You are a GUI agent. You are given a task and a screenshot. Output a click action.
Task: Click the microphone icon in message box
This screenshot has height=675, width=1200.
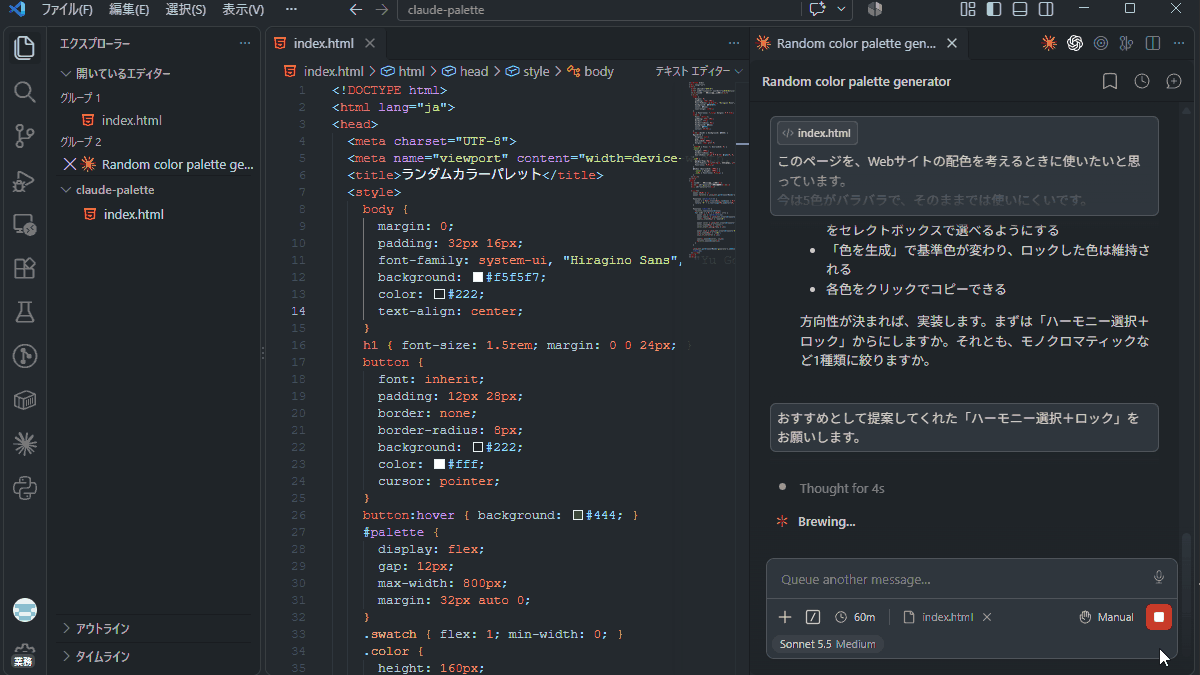(x=1159, y=577)
